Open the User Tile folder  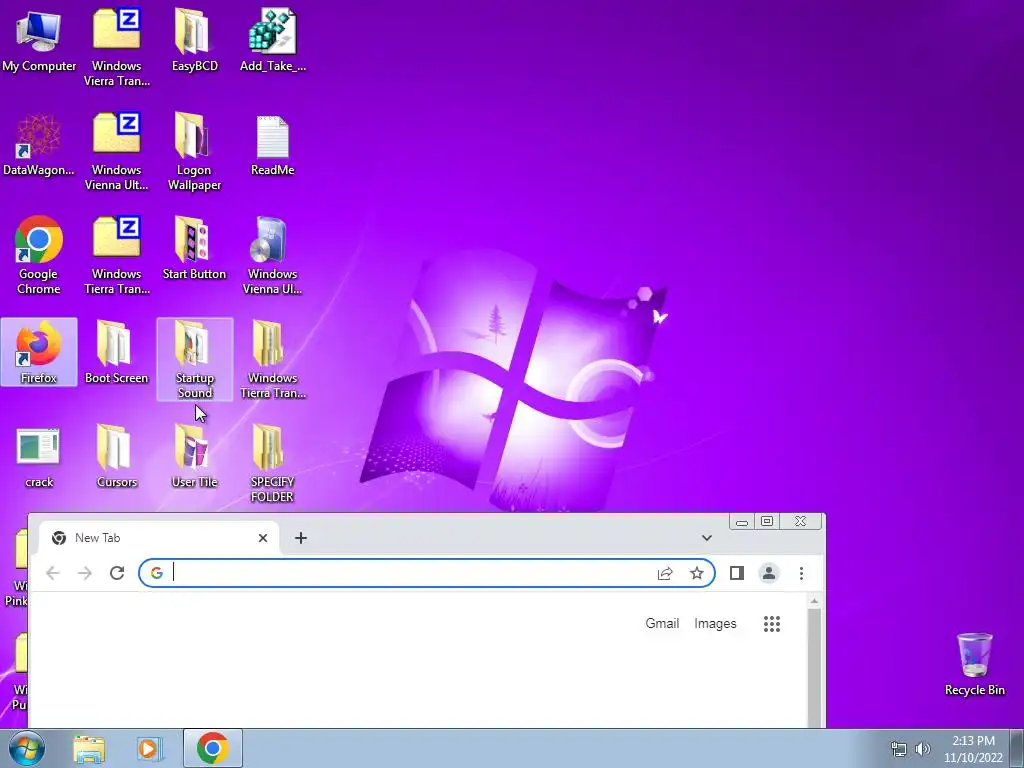coord(194,457)
